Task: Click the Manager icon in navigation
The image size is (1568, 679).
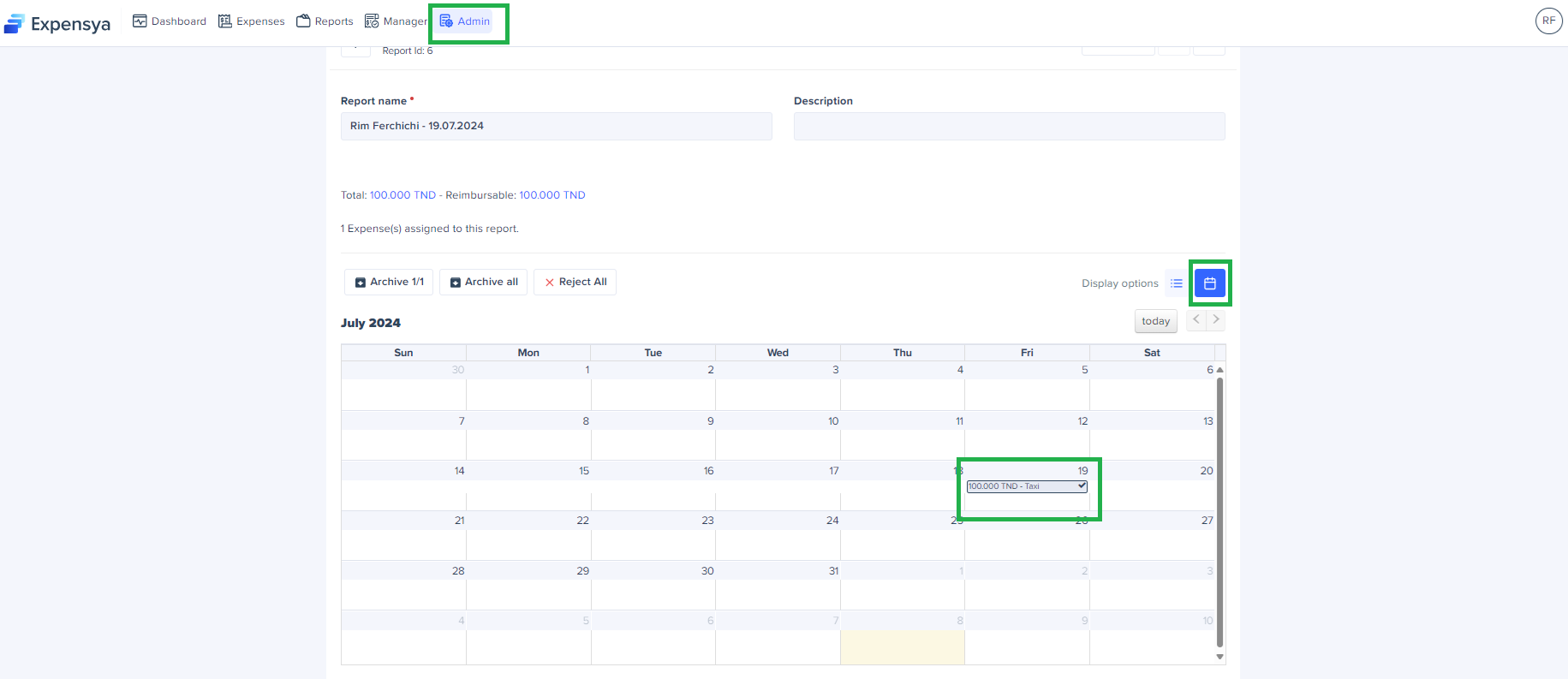Action: (x=372, y=21)
